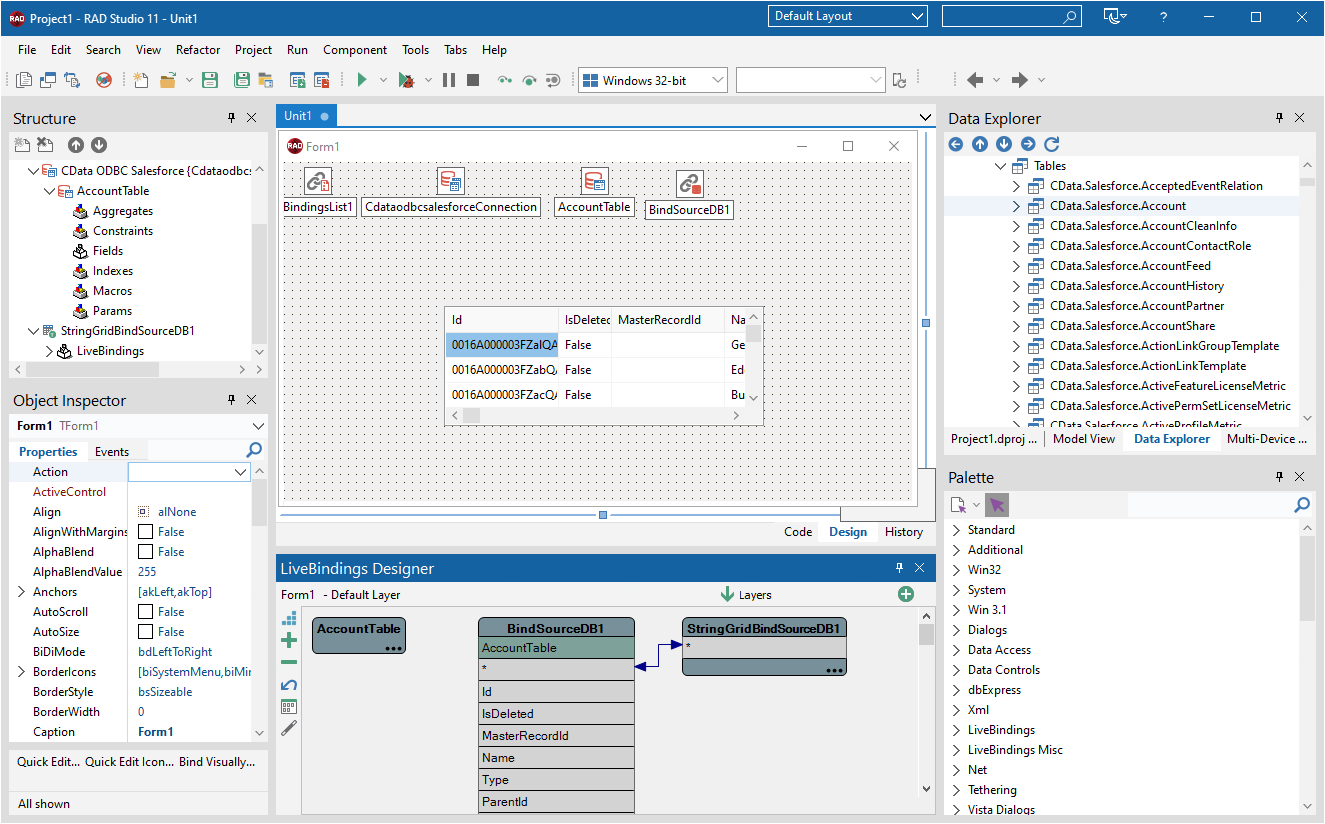Click the Run Without Debugging ladybug icon
This screenshot has width=1325, height=824.
click(407, 79)
